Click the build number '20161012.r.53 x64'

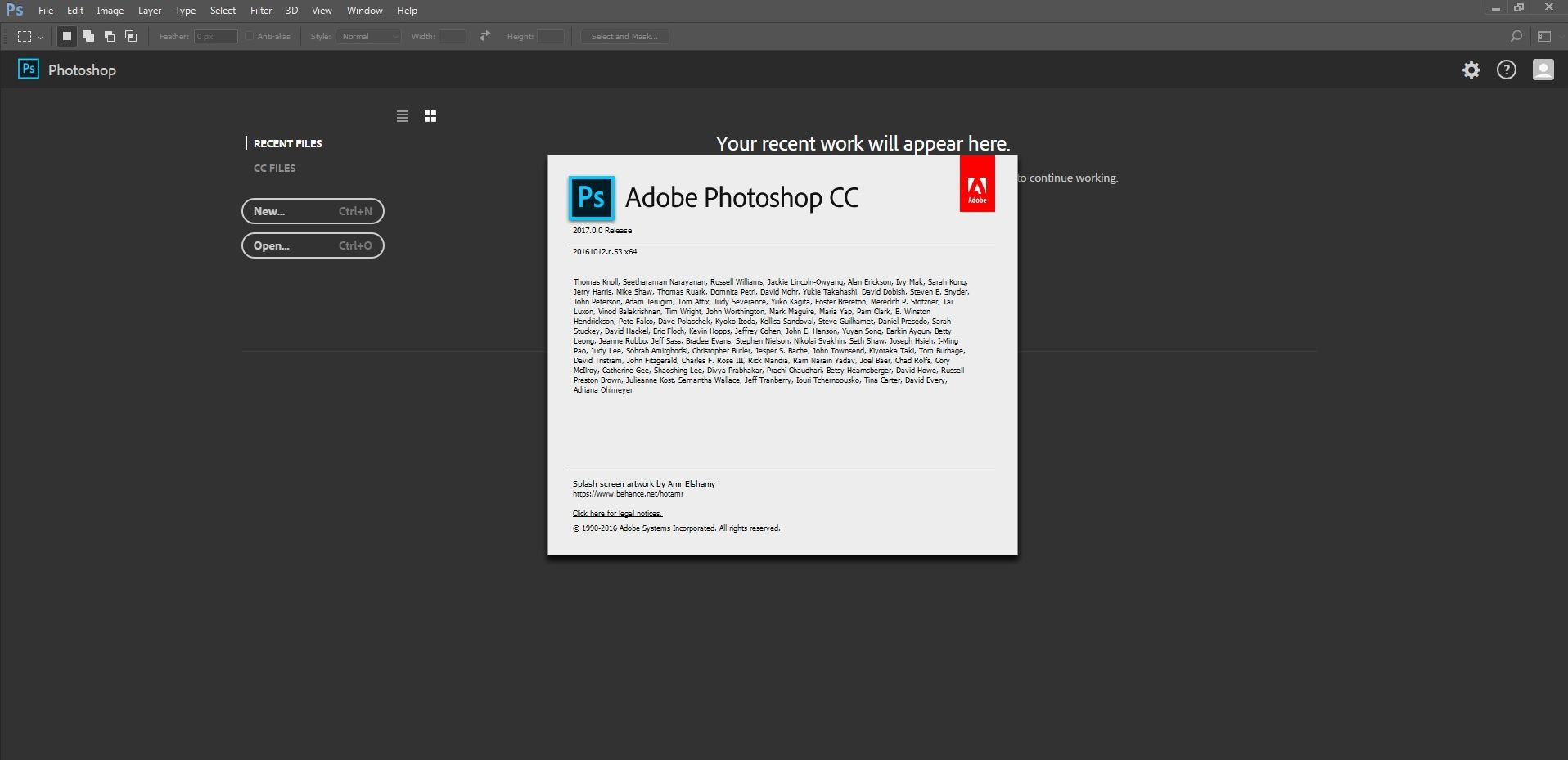click(x=605, y=252)
